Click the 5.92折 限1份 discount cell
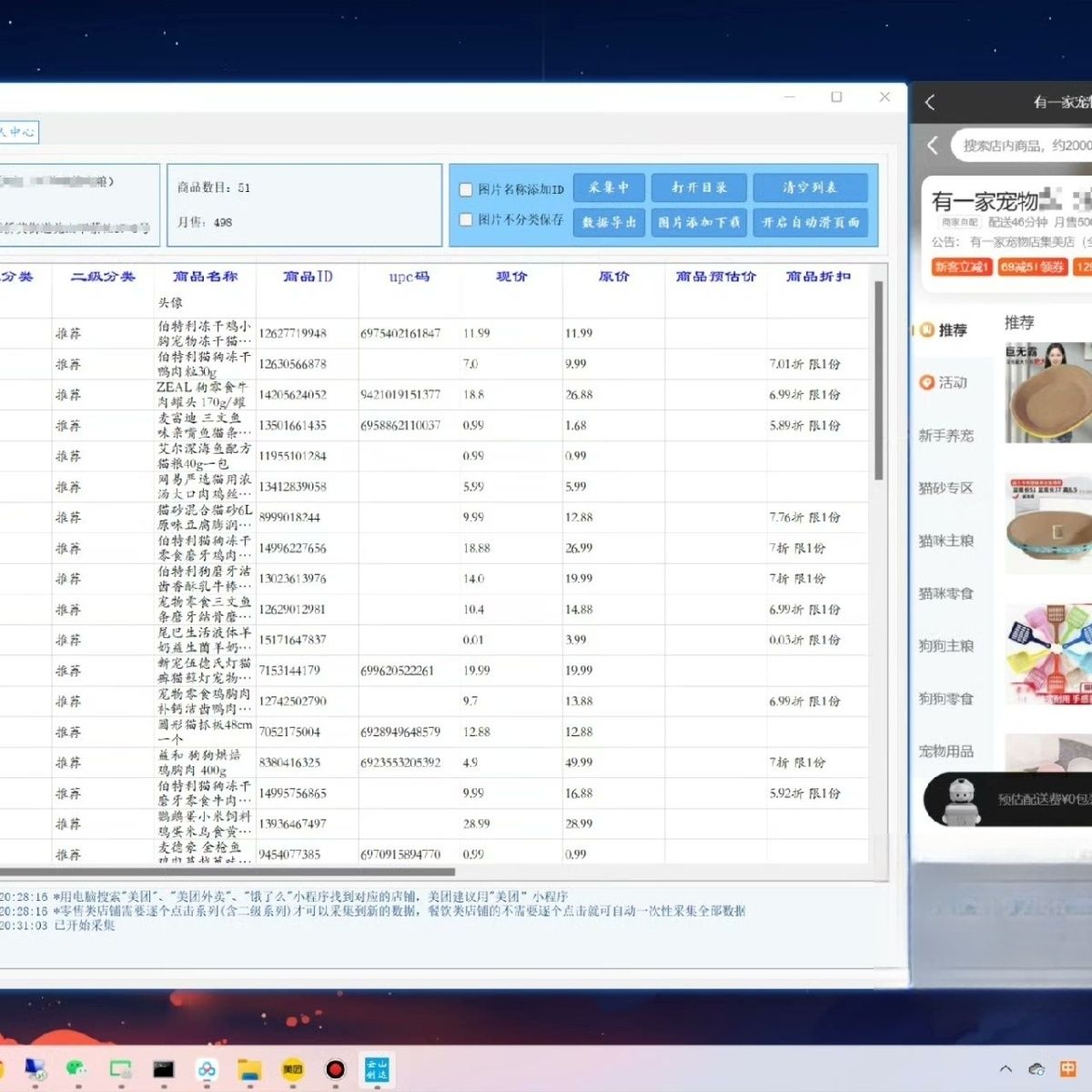This screenshot has height=1092, width=1092. point(804,794)
